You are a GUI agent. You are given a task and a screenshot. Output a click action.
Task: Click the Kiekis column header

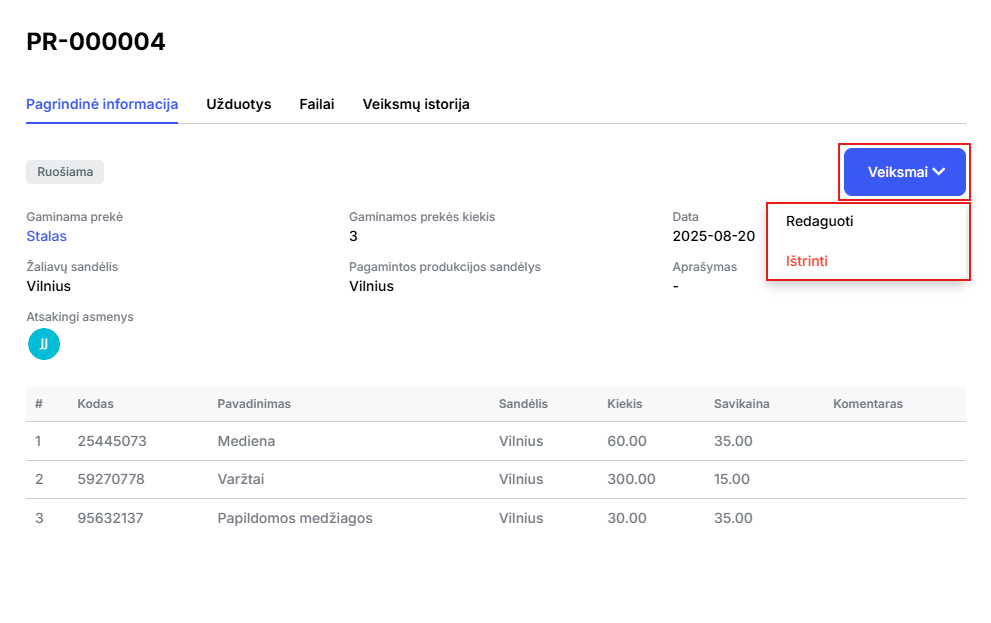point(624,404)
